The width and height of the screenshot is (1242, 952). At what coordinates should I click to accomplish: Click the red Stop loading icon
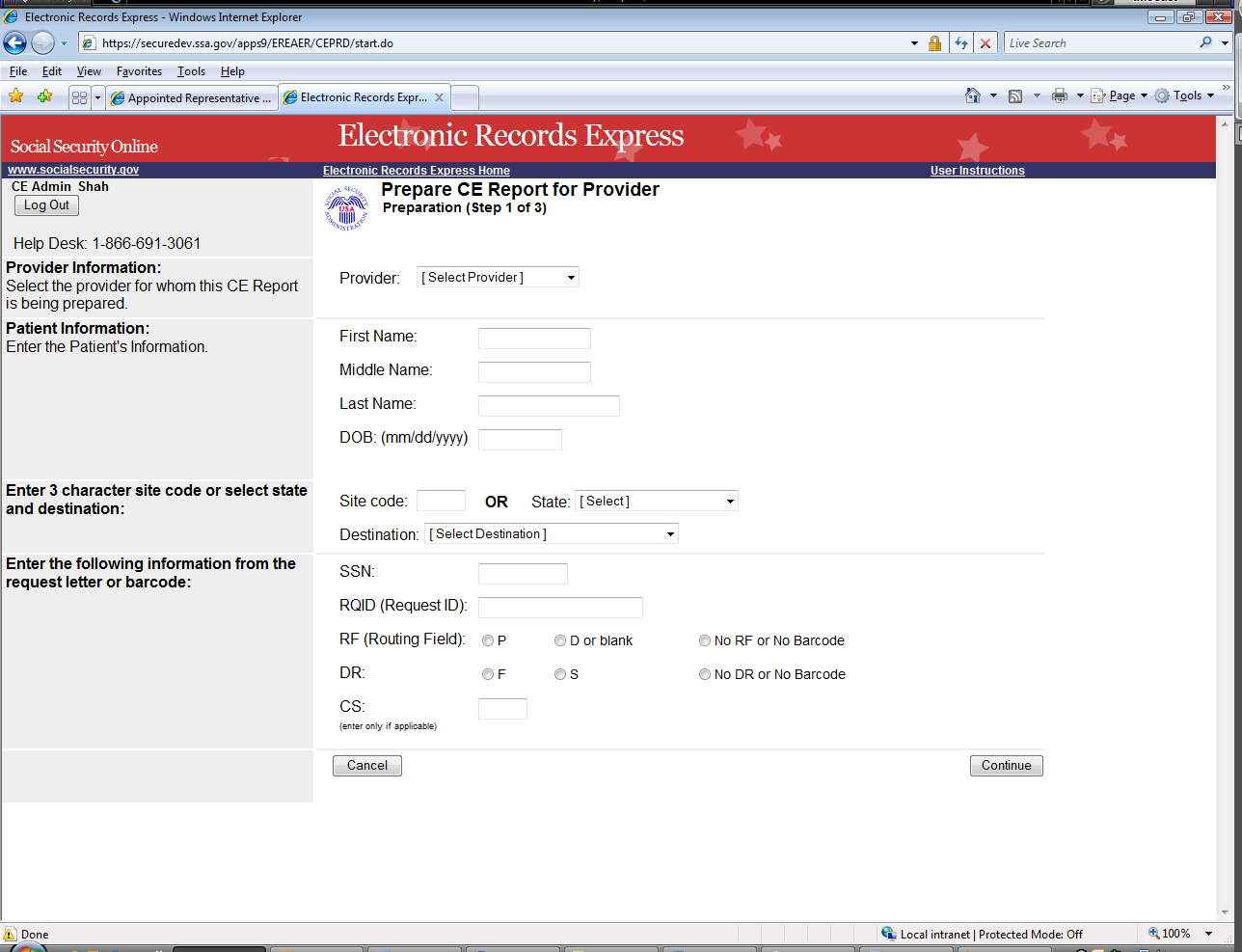click(x=985, y=43)
